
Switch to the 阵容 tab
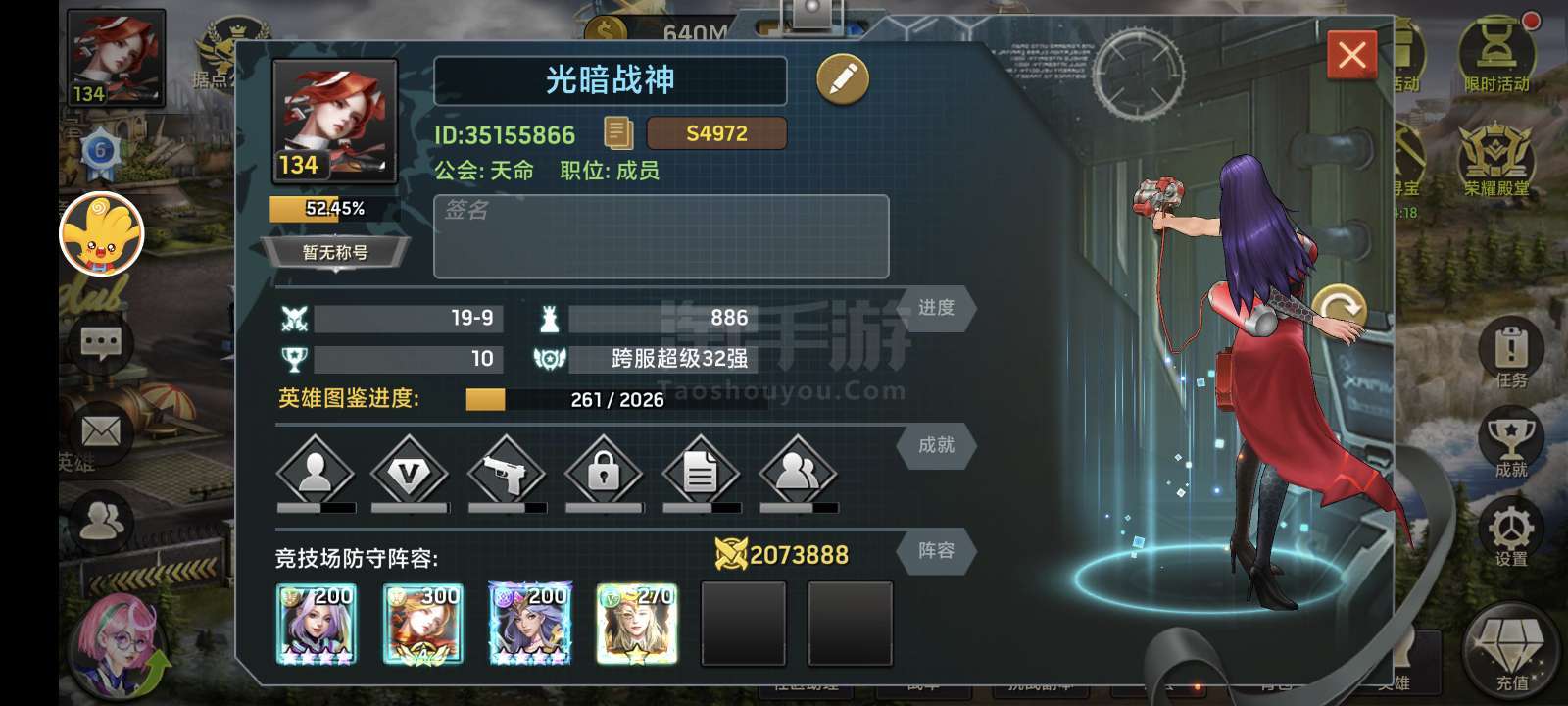click(936, 551)
